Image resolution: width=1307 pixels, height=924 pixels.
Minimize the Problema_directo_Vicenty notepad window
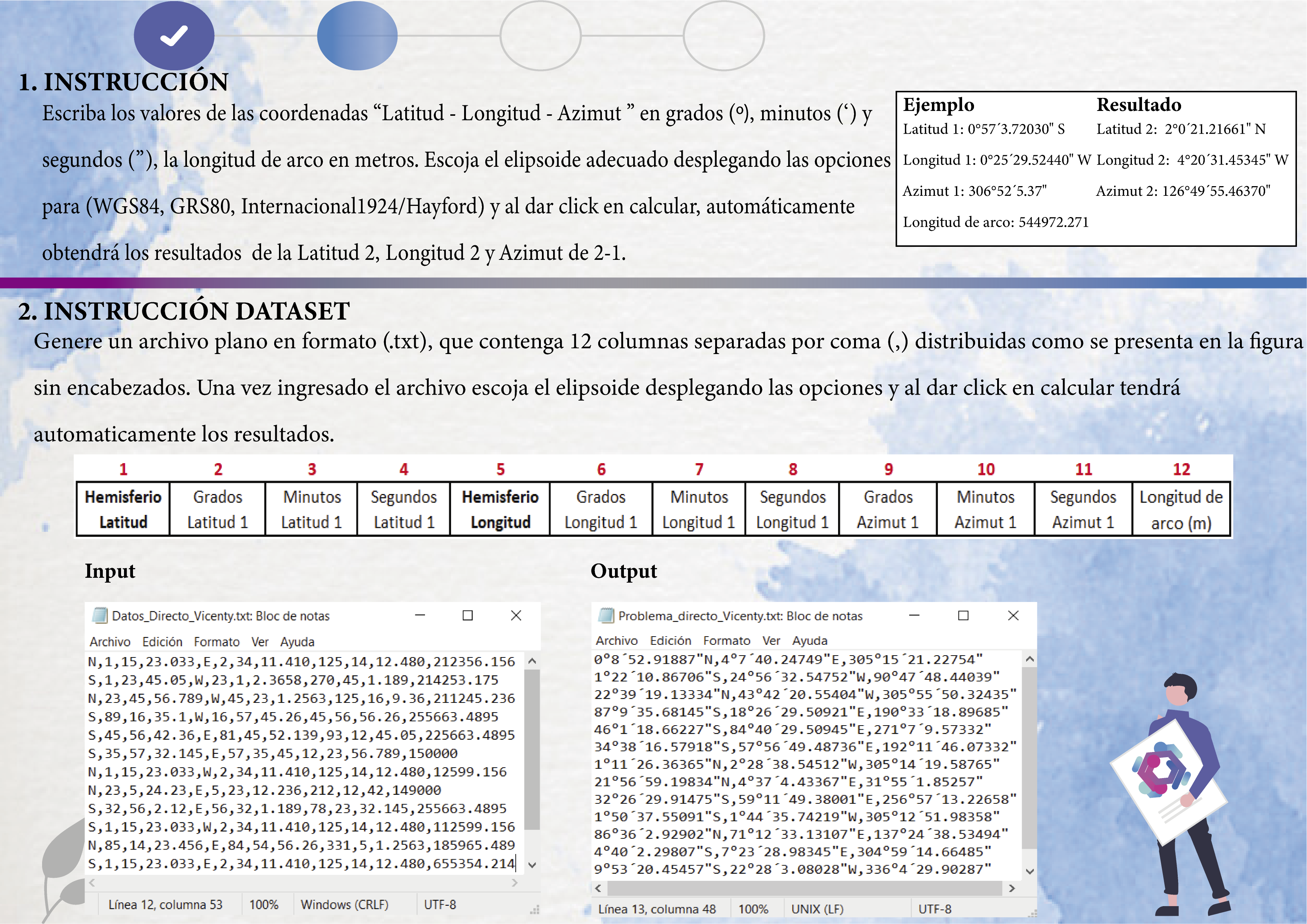914,616
